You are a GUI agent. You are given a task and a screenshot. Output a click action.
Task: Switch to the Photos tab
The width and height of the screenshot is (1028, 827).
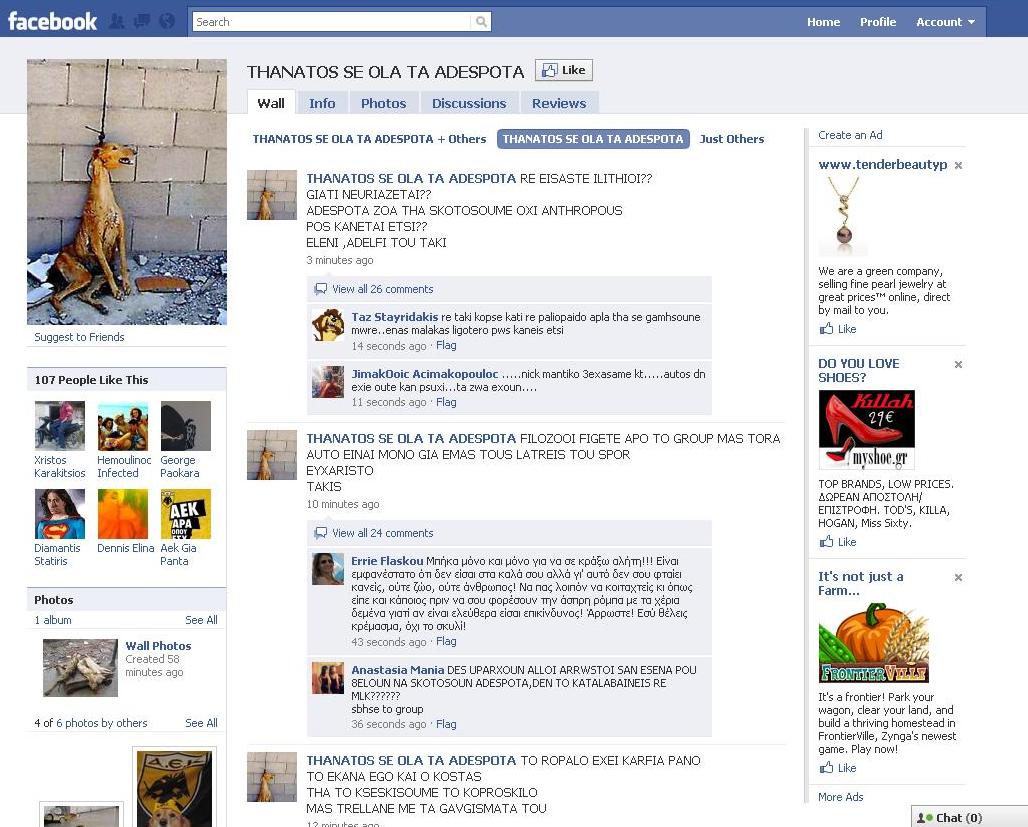click(x=383, y=103)
